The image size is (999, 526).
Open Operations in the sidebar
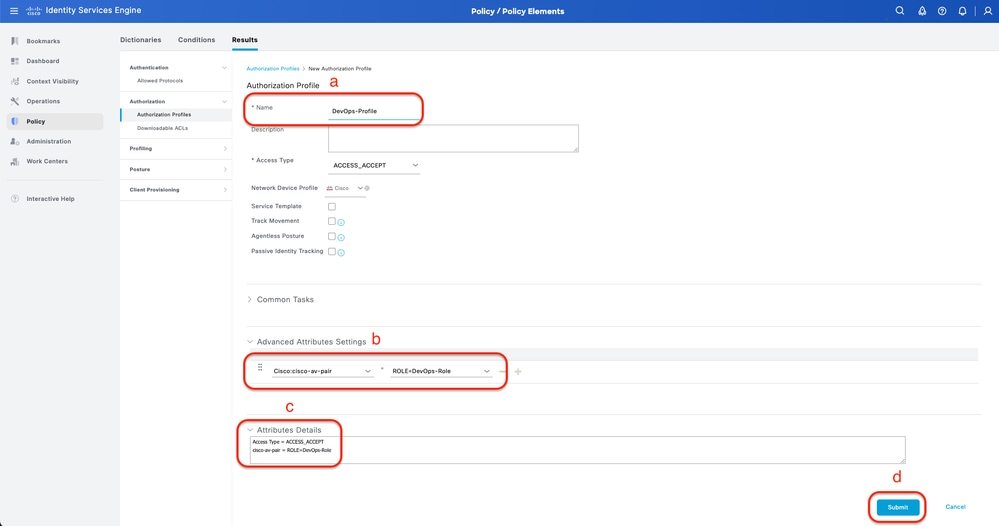(43, 101)
